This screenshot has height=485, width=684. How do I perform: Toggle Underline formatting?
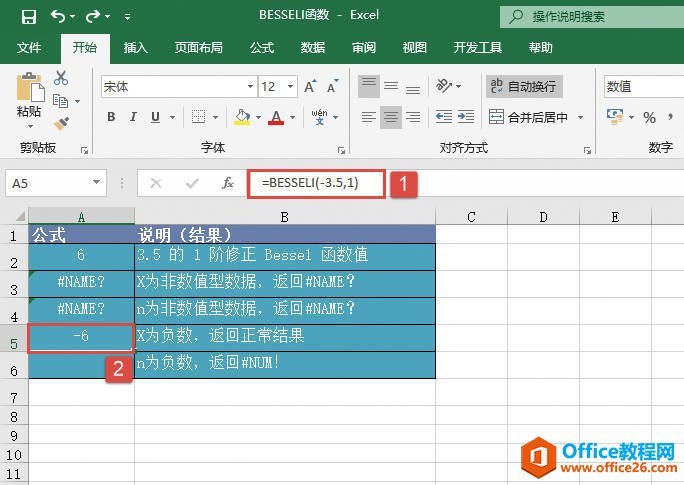point(155,117)
